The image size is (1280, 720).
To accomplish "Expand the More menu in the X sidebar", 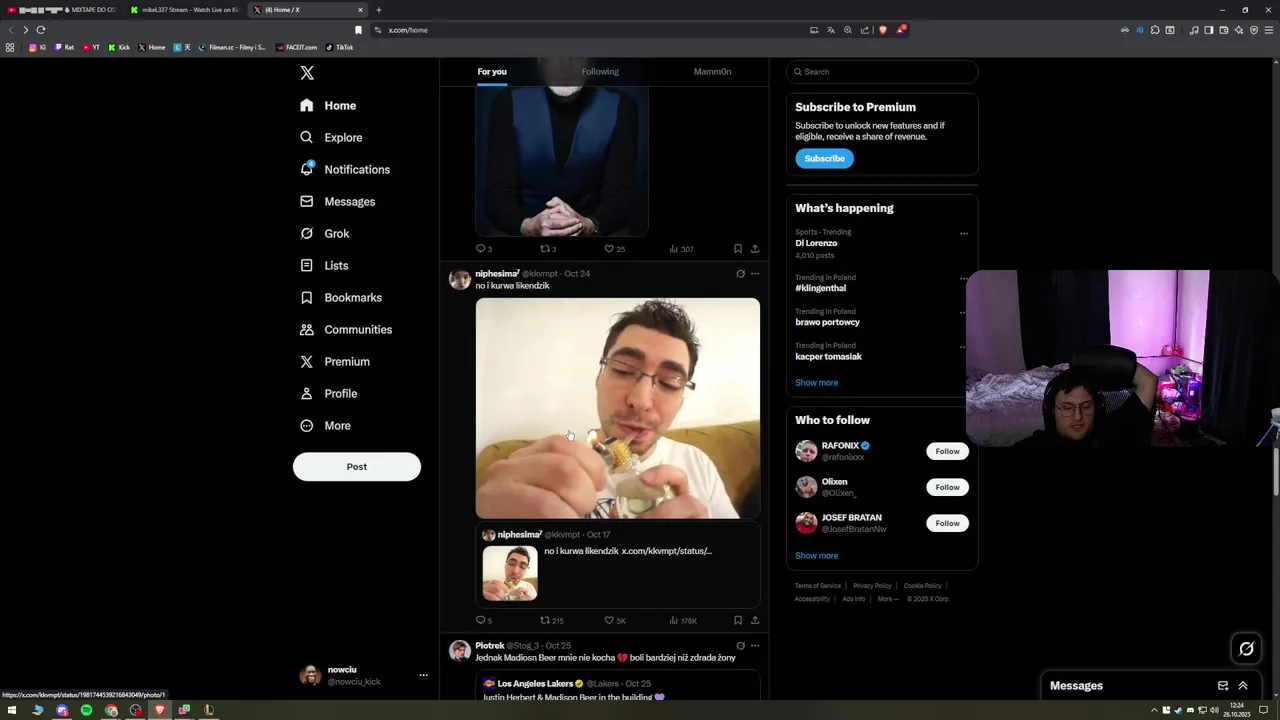I will [x=325, y=425].
